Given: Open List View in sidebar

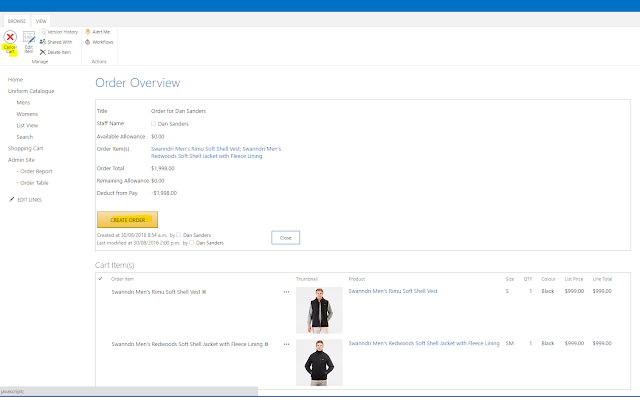Looking at the screenshot, I should click(x=27, y=125).
